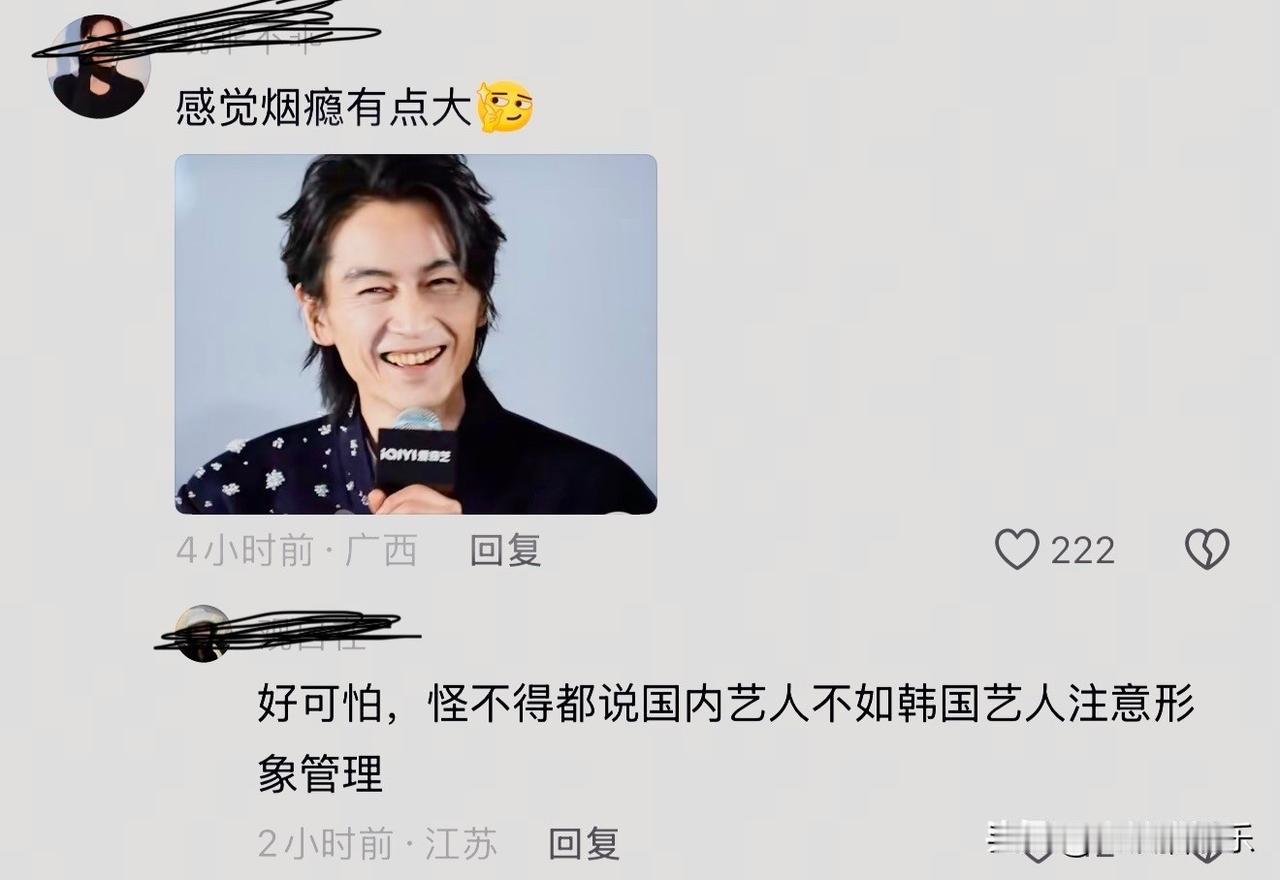
Task: Select the comment text 感觉烟瘾有点大
Action: 324,108
